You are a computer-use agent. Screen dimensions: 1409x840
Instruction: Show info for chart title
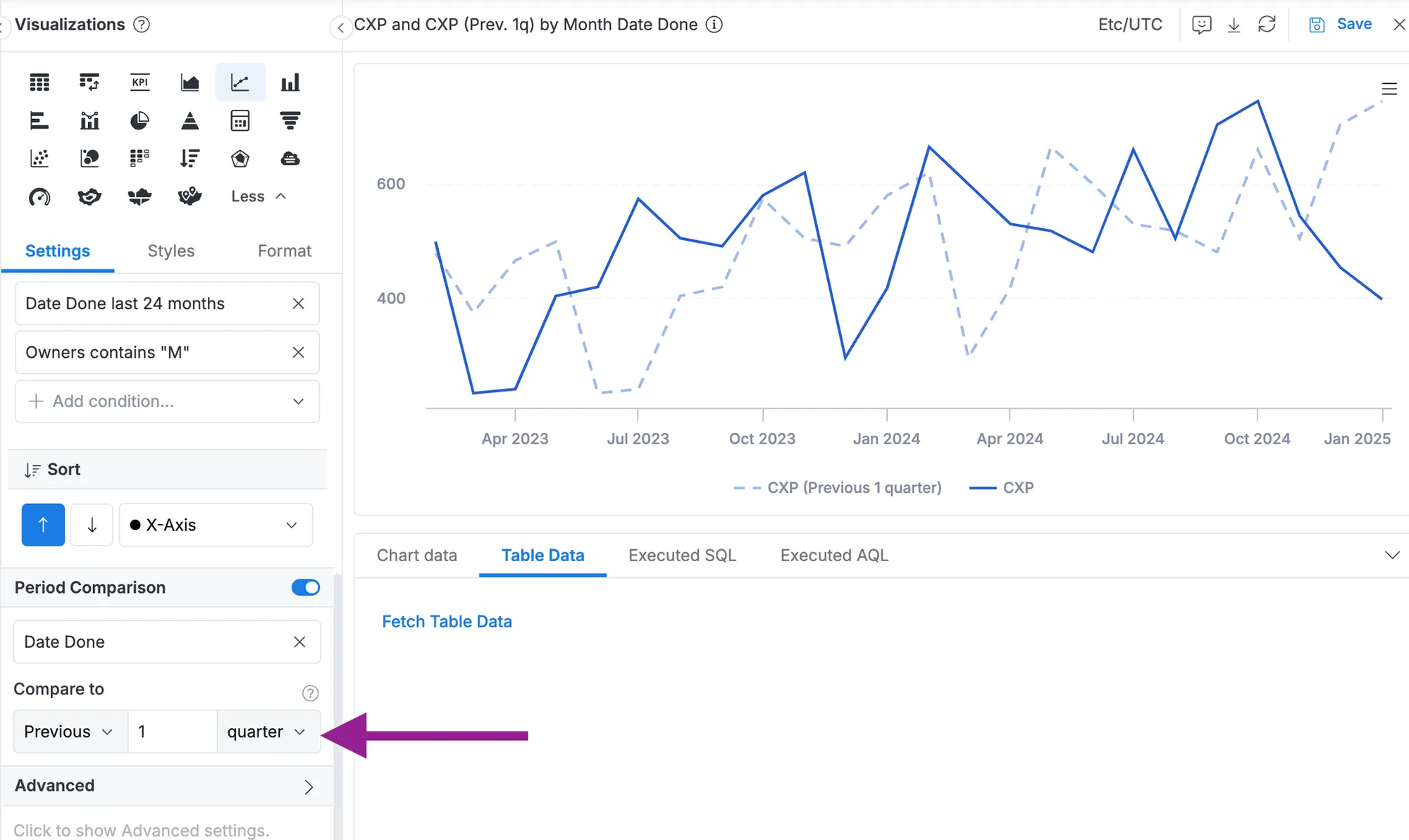pos(714,25)
